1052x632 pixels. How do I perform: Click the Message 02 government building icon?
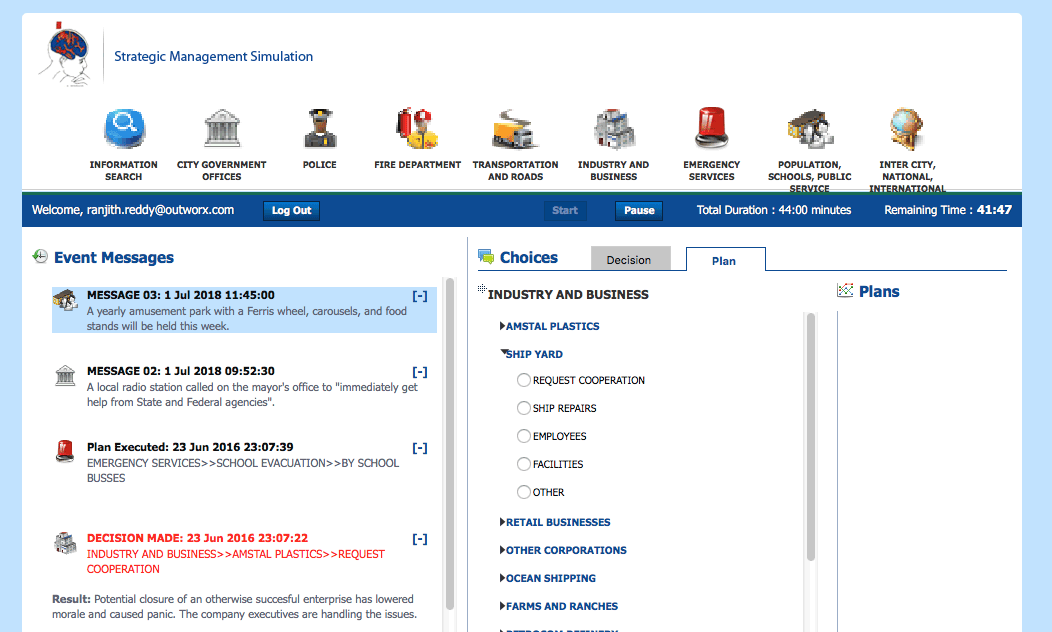click(x=65, y=375)
